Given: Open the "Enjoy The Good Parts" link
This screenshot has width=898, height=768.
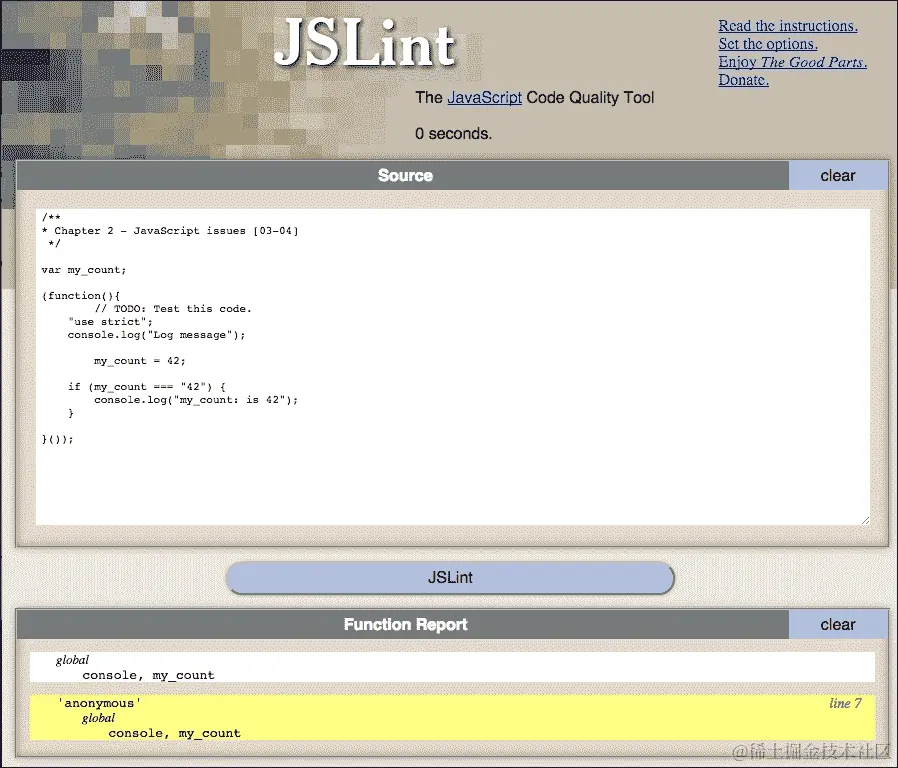Looking at the screenshot, I should (x=791, y=61).
